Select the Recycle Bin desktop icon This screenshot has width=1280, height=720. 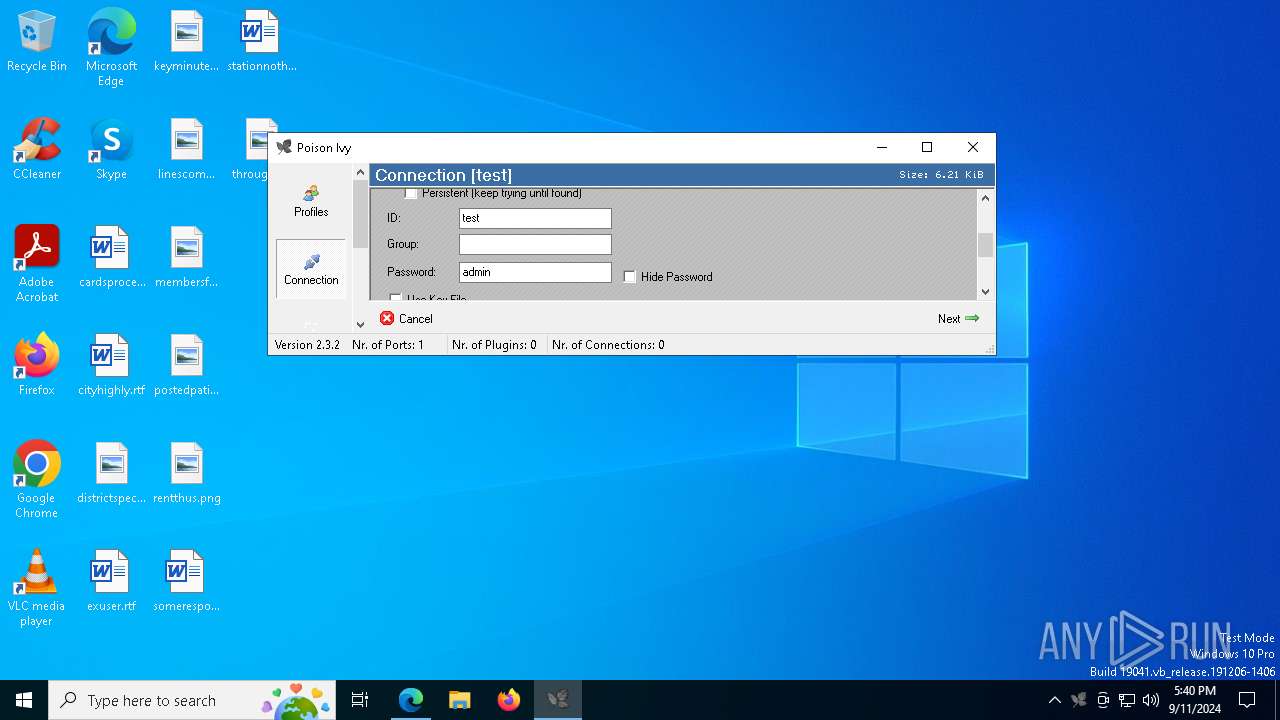point(37,41)
